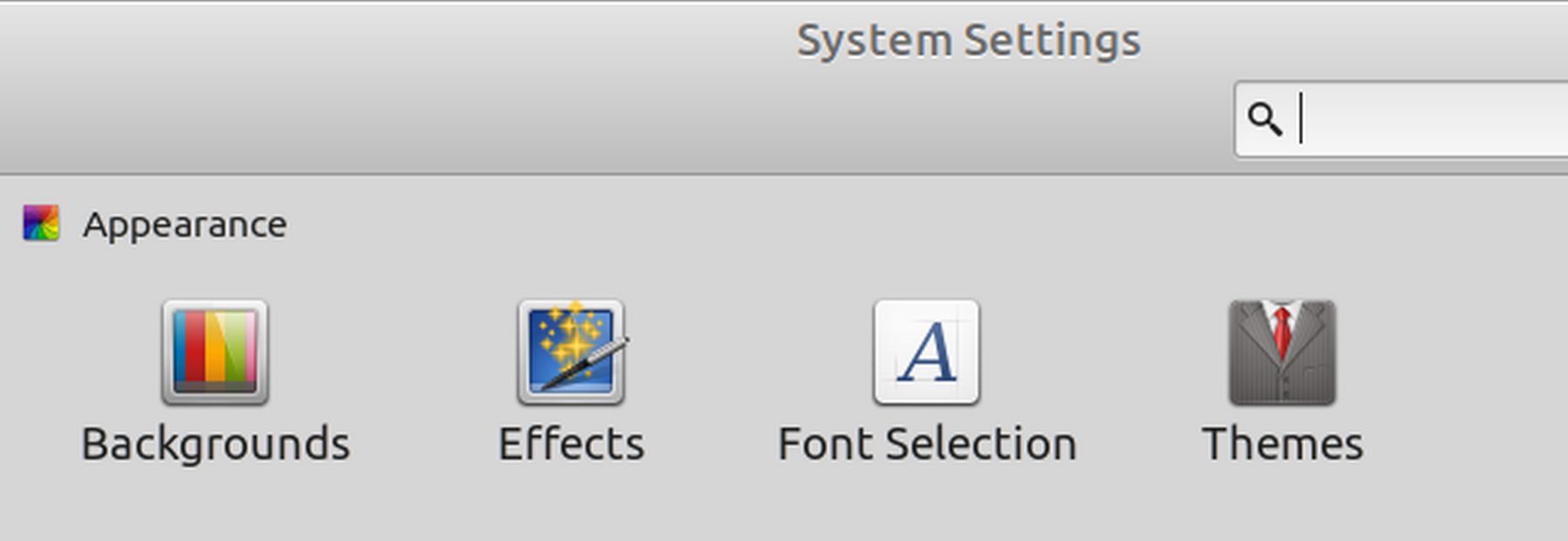Click the striped color bars in Backgrounds icon

(214, 347)
